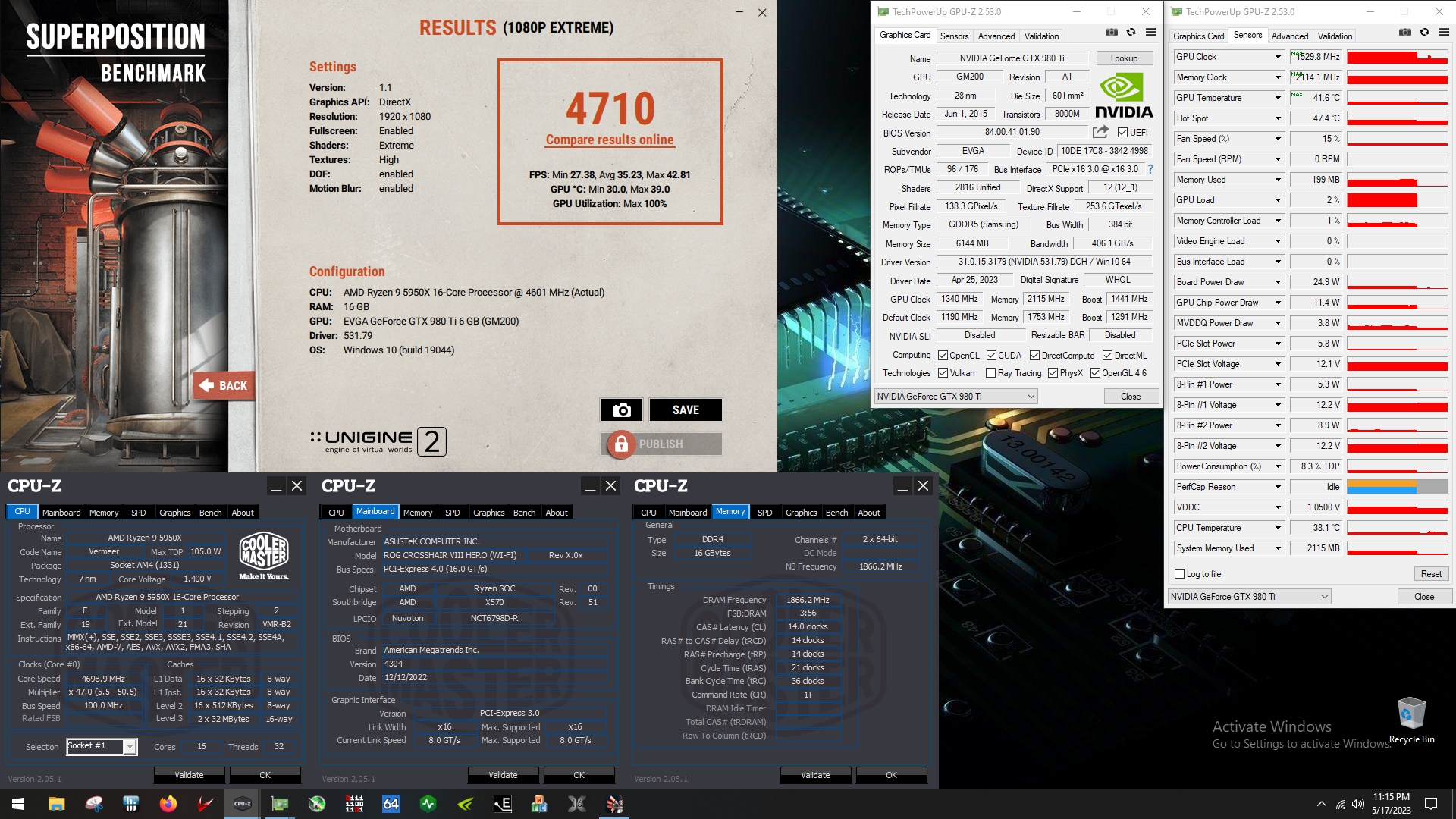Click the refresh icon in GPU-Z Graphics Card window
The height and width of the screenshot is (819, 1456).
[x=1131, y=32]
